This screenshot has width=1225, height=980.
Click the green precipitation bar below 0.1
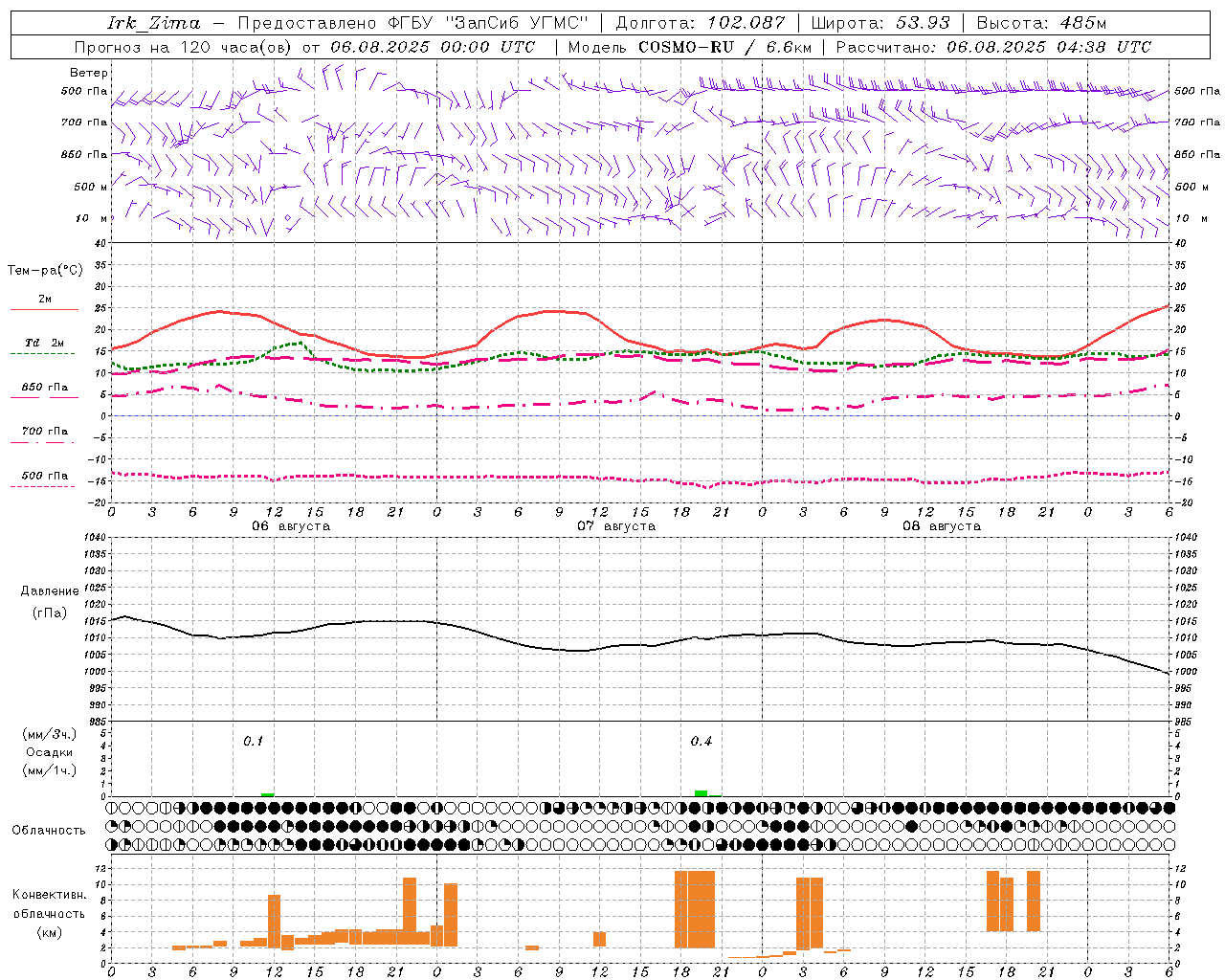click(x=268, y=794)
